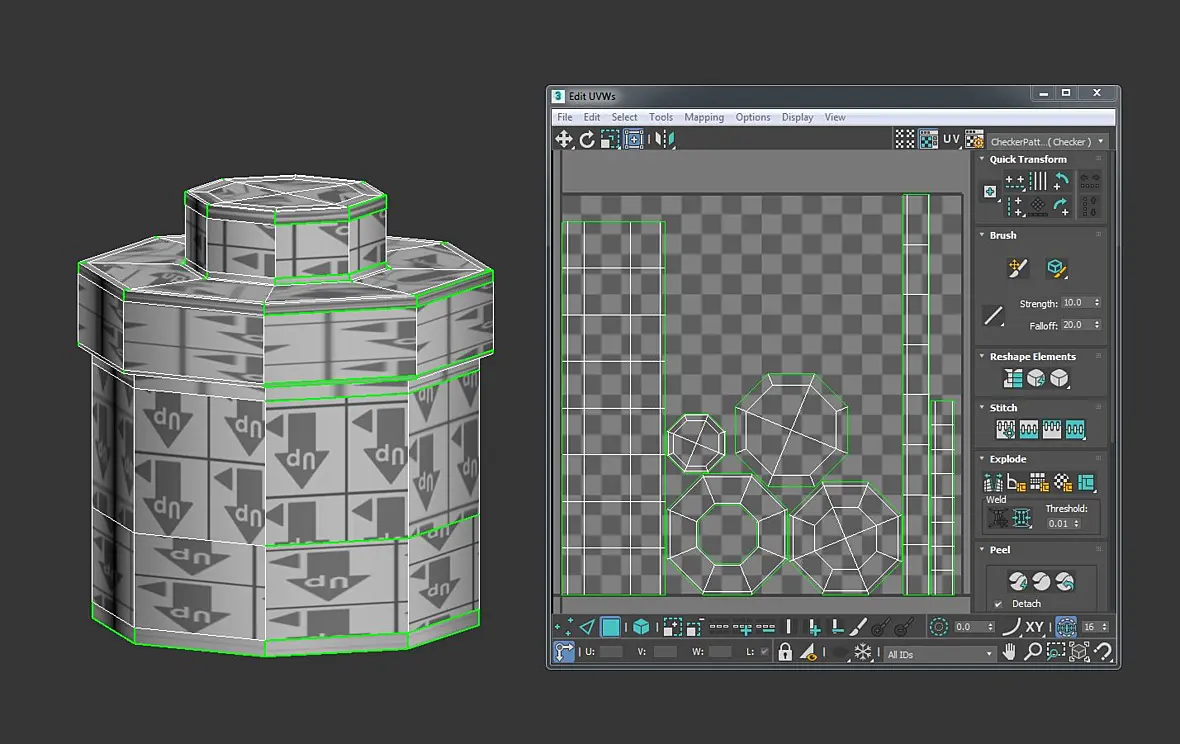1180x744 pixels.
Task: Click the Falloff value field
Action: pos(1076,325)
